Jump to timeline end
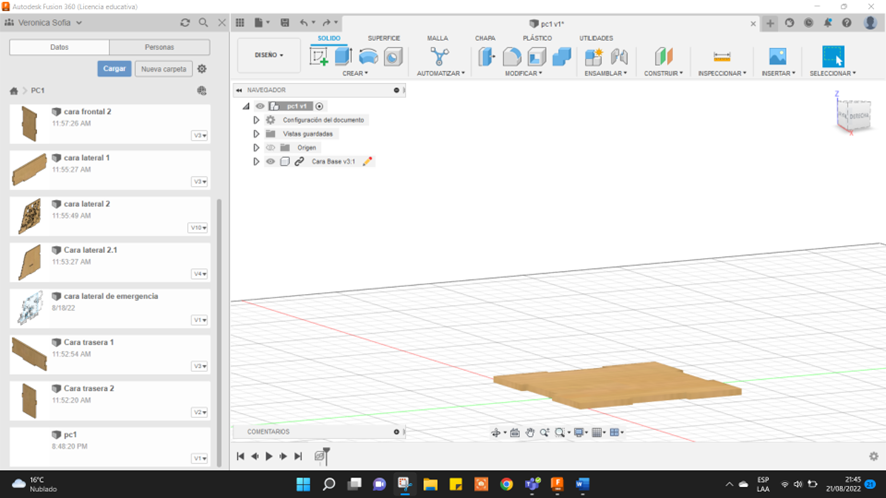Image resolution: width=886 pixels, height=498 pixels. (x=298, y=456)
